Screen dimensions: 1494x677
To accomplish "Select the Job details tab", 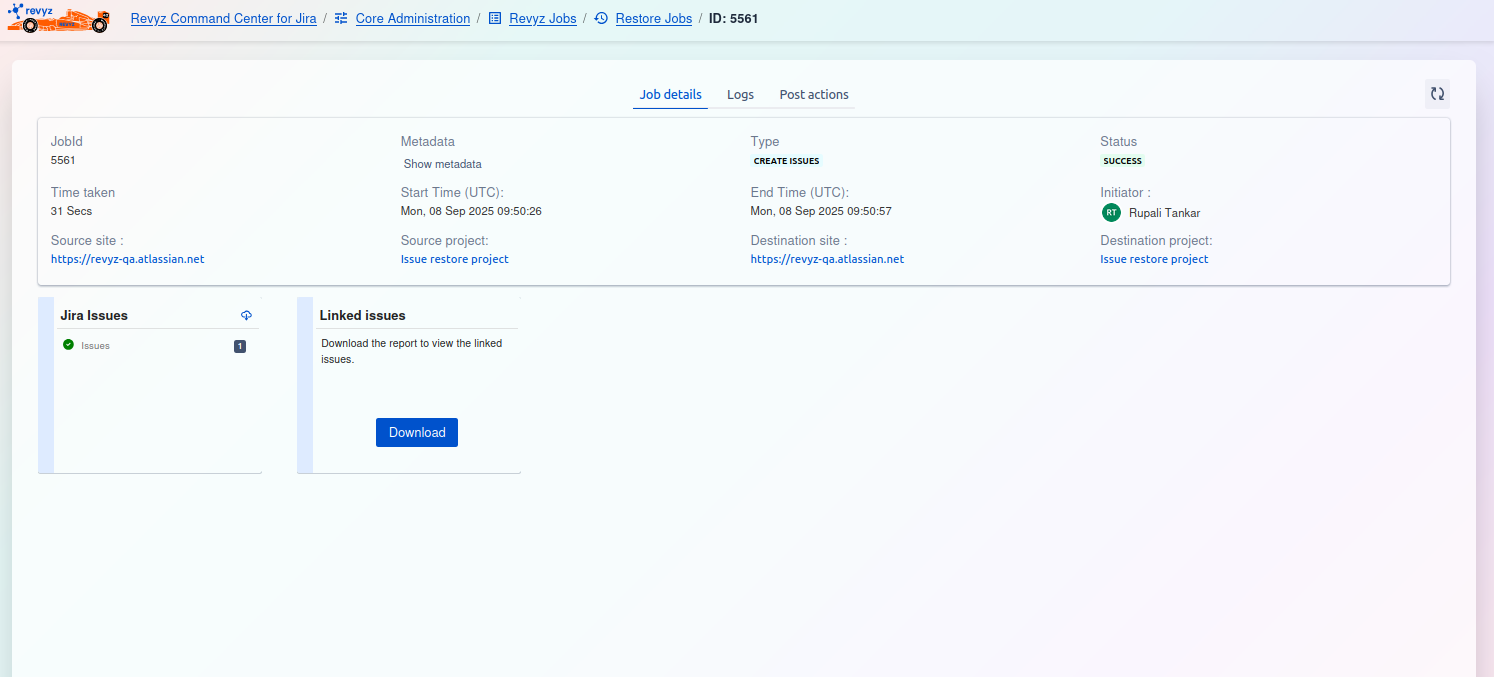I will pos(670,95).
